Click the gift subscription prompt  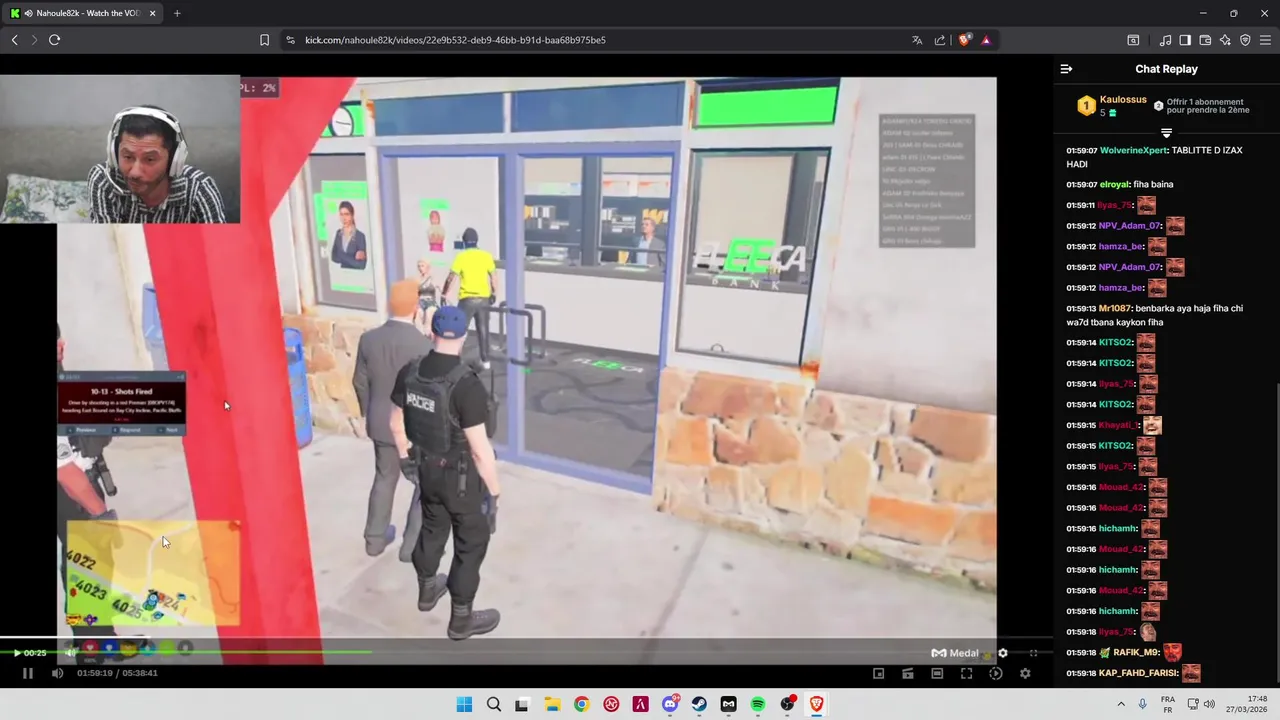click(x=1200, y=106)
